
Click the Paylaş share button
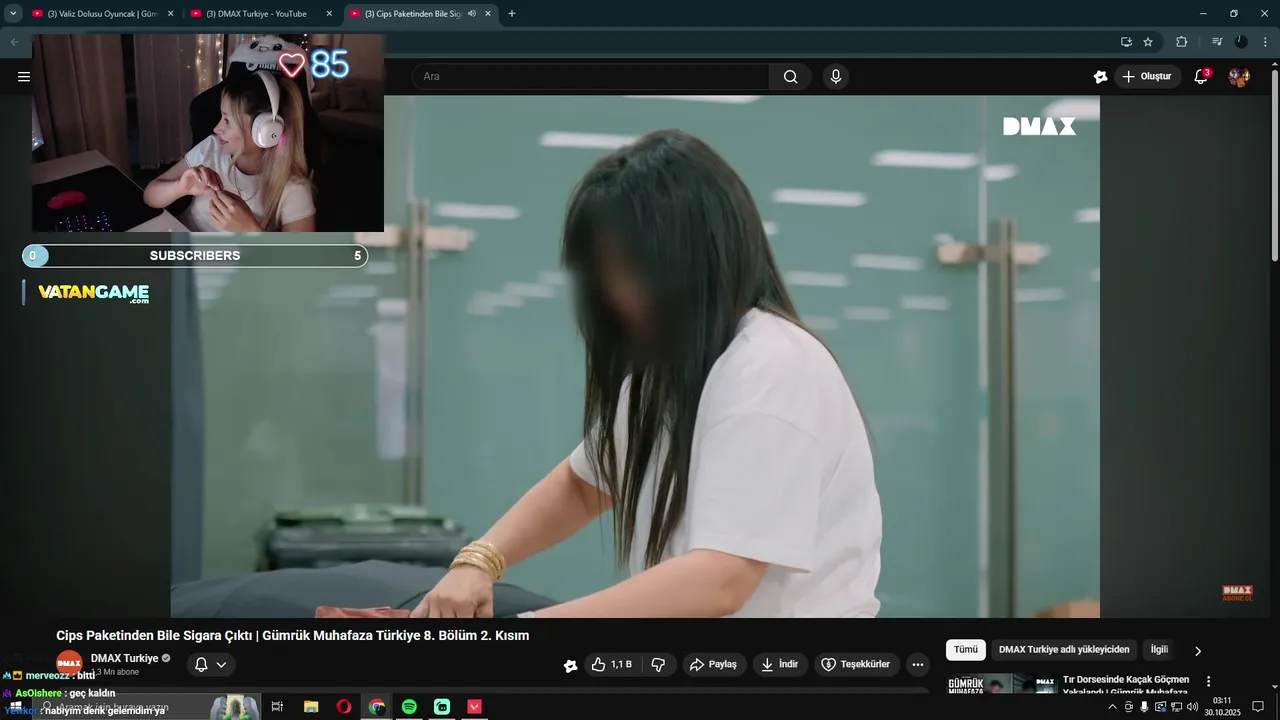(x=714, y=665)
